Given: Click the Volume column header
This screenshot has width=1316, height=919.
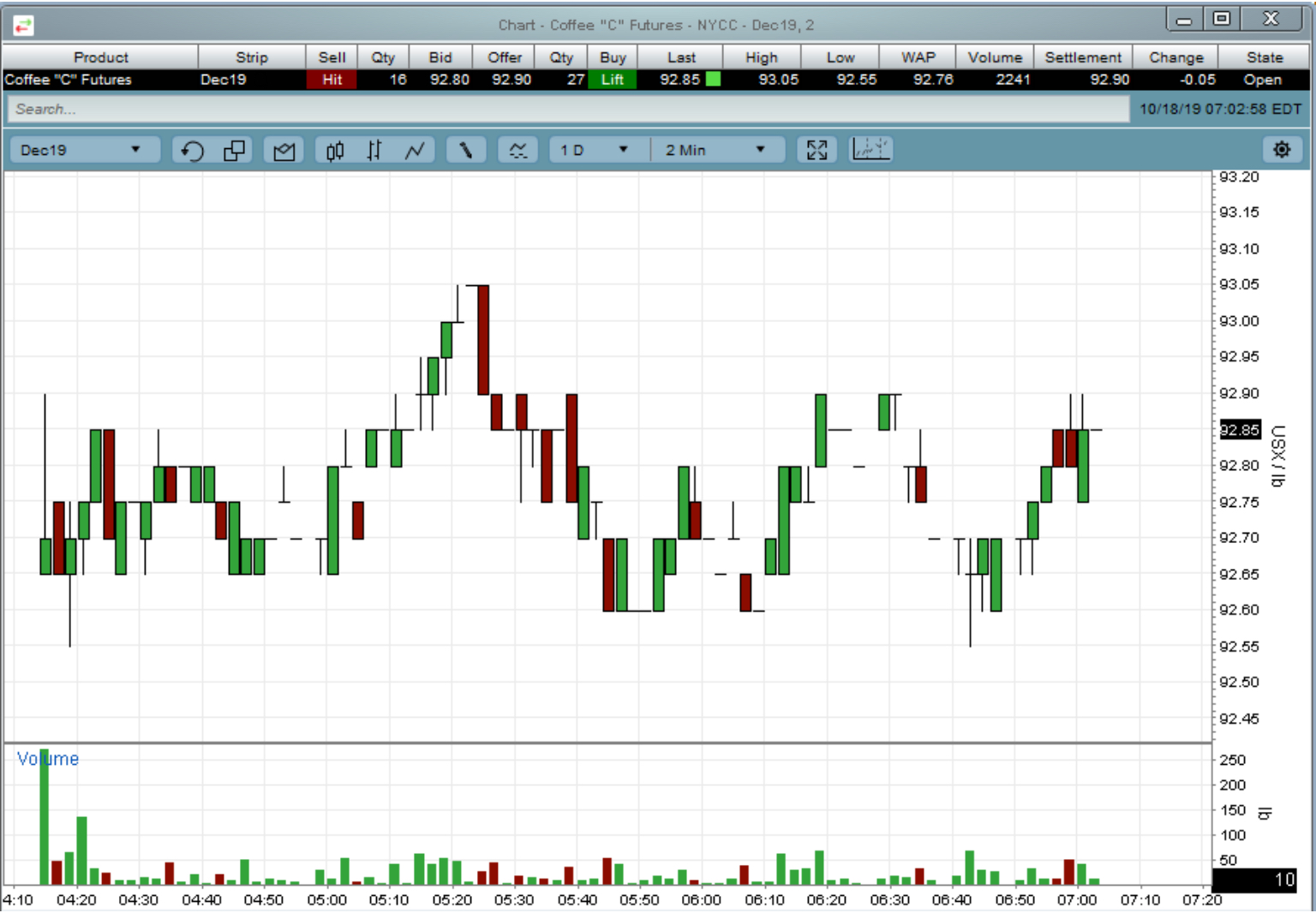Looking at the screenshot, I should (x=994, y=57).
